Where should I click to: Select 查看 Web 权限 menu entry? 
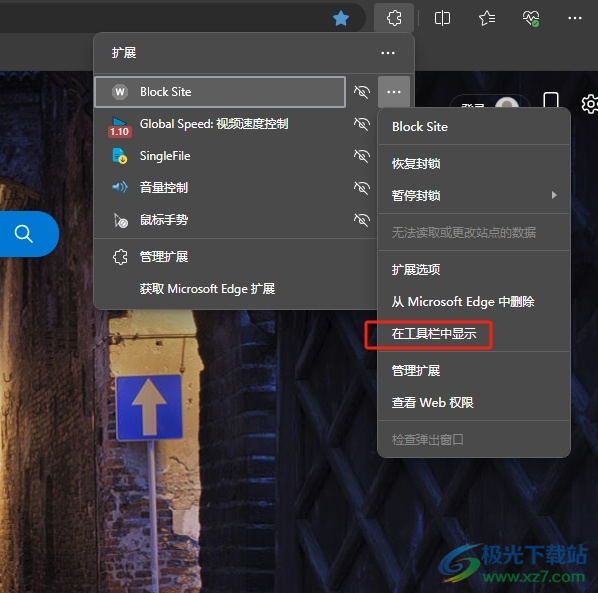[474, 402]
